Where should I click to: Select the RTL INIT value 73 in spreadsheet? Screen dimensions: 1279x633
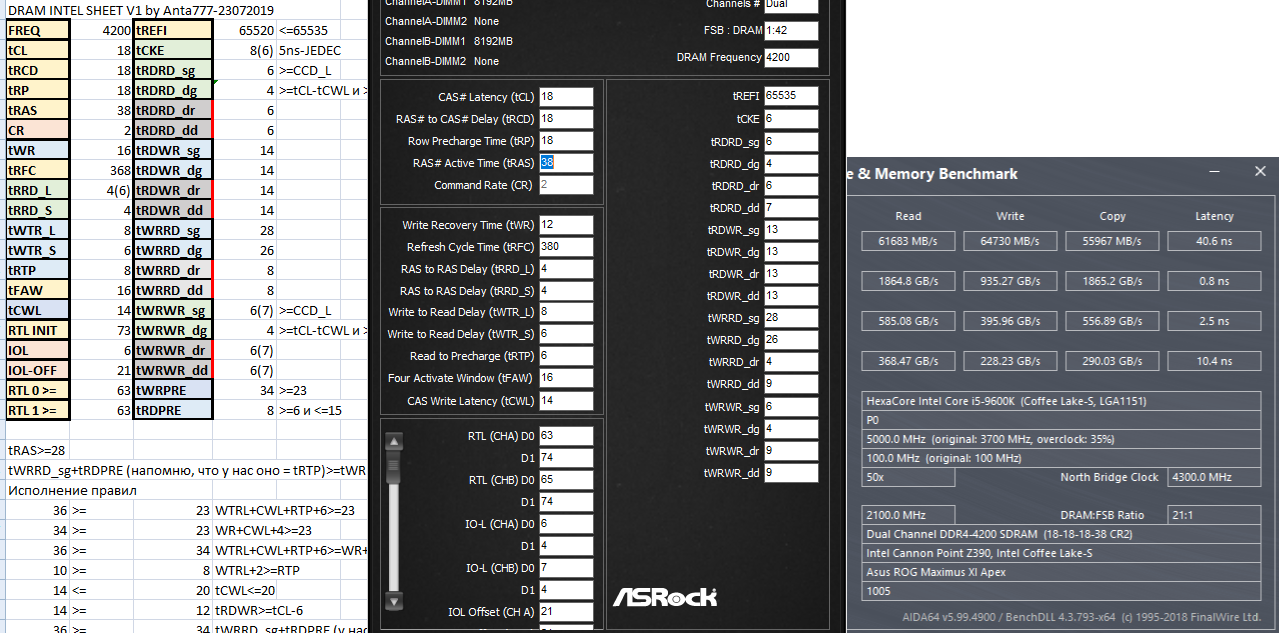pyautogui.click(x=101, y=331)
